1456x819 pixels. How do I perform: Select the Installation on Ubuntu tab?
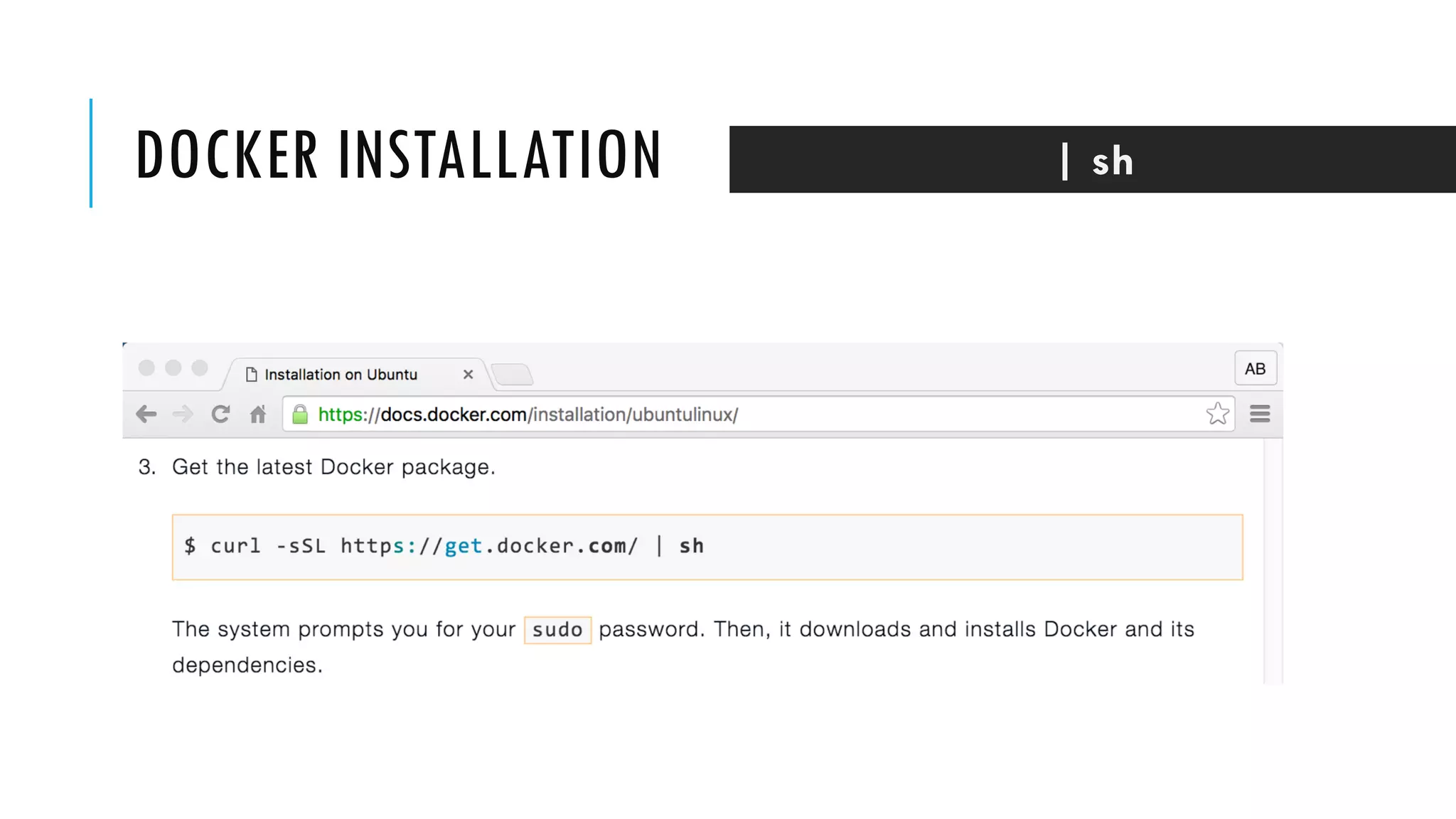click(x=355, y=374)
